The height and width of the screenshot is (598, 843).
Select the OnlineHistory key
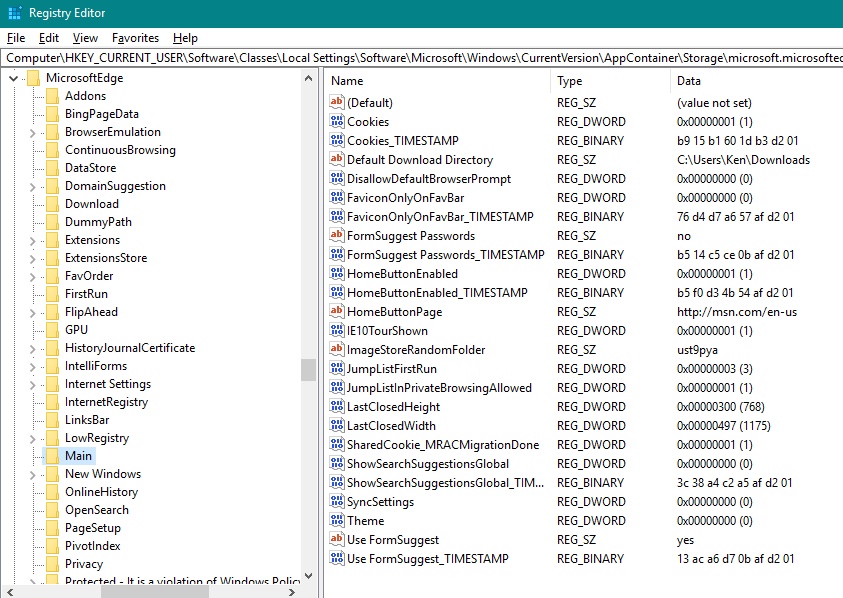[101, 492]
